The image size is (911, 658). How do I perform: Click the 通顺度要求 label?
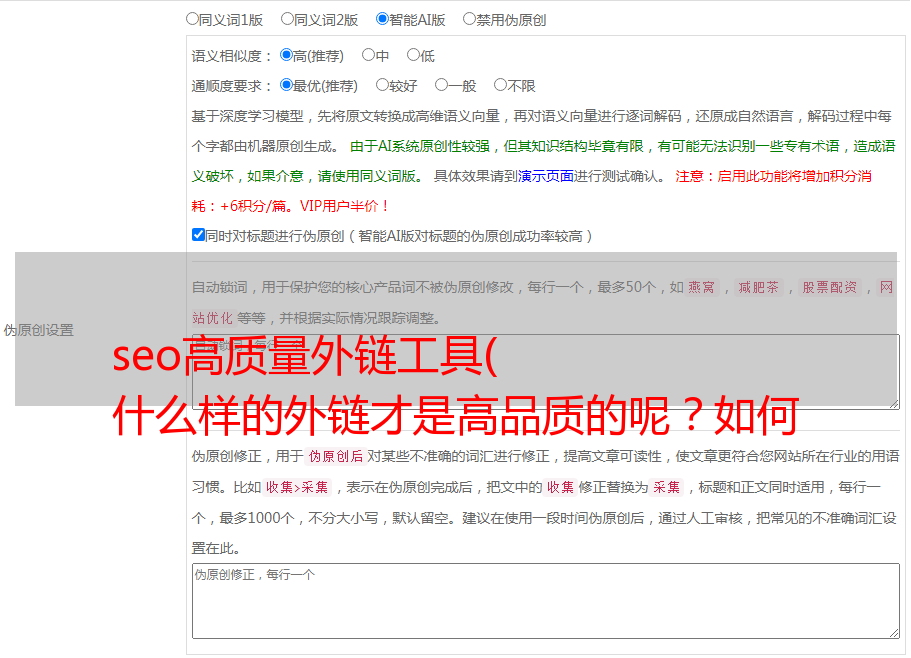pyautogui.click(x=231, y=86)
